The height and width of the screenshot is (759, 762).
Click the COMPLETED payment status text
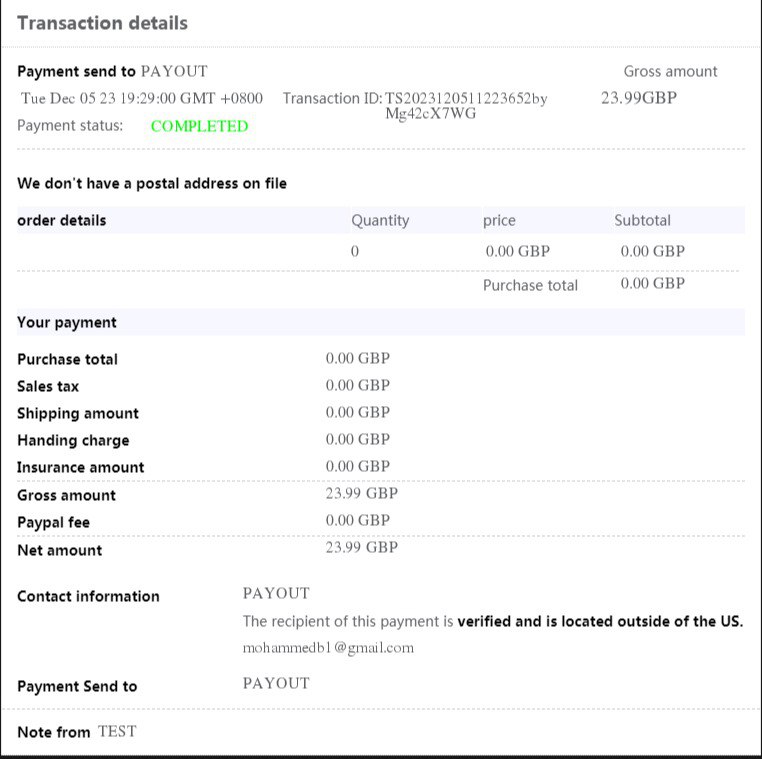coord(199,126)
